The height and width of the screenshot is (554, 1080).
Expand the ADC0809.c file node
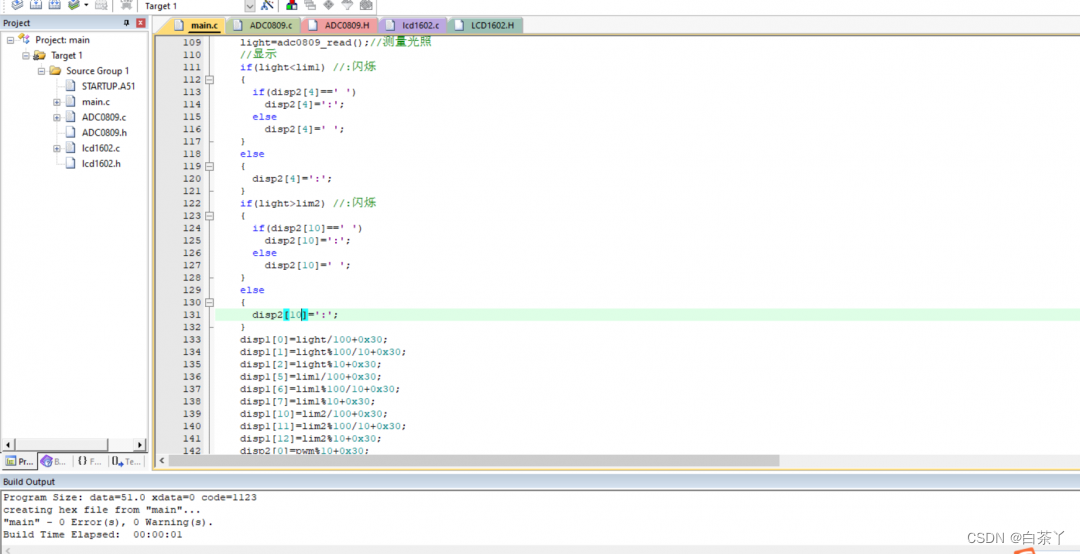coord(56,117)
